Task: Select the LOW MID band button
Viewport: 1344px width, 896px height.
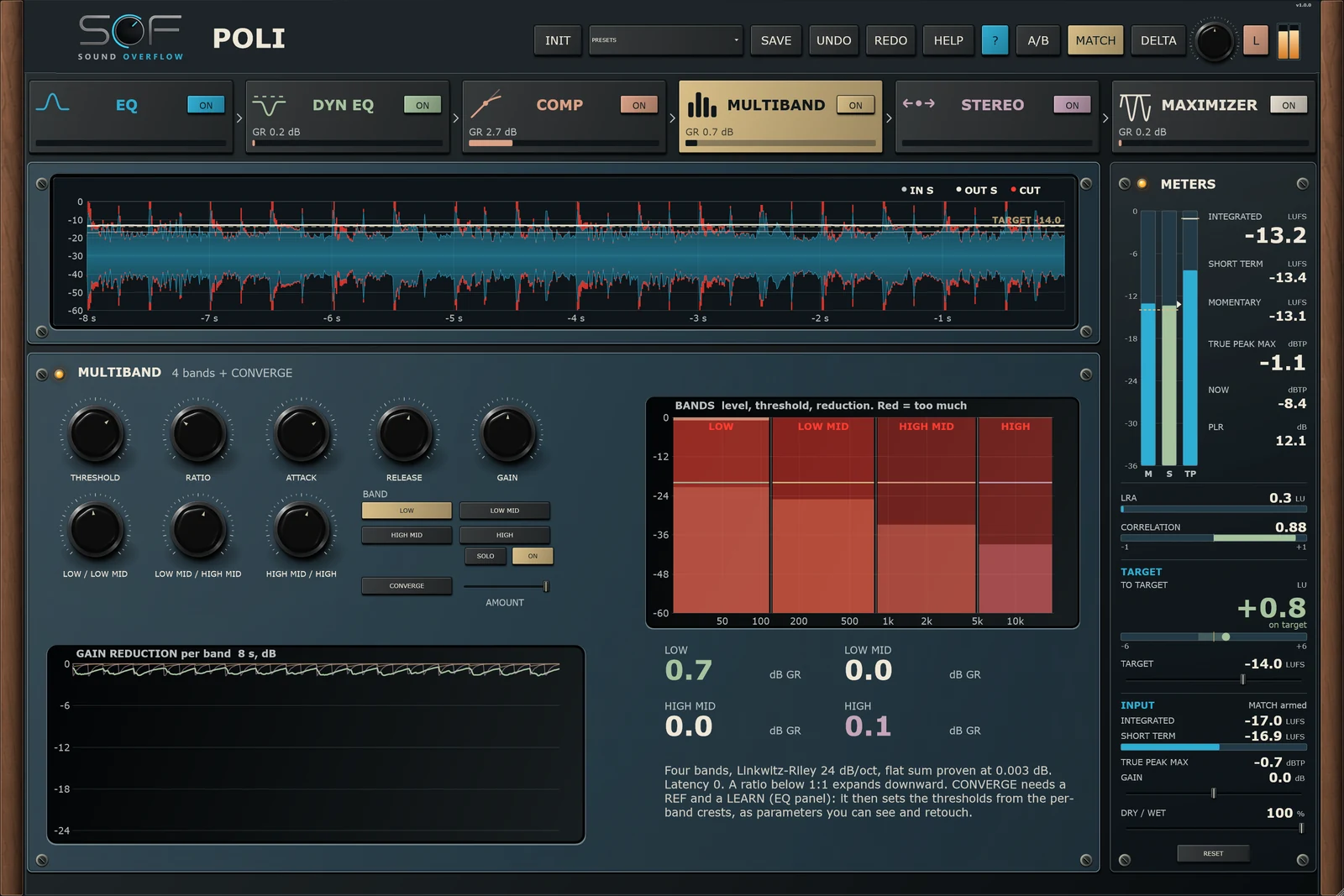Action: click(505, 511)
